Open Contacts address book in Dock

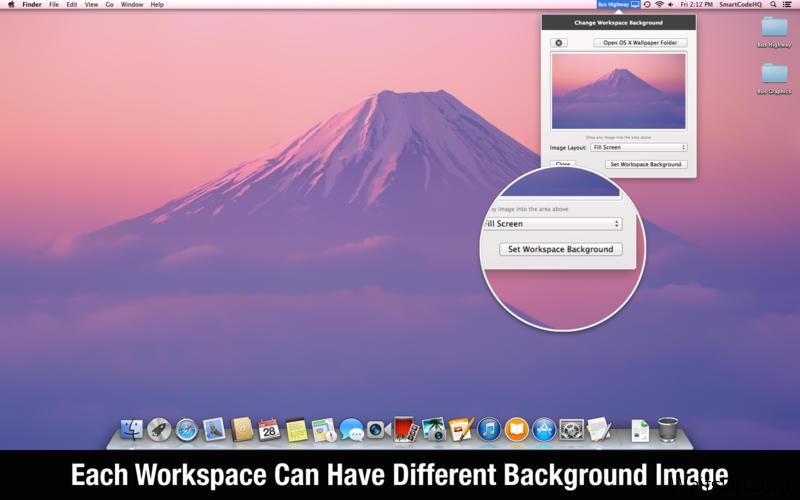[242, 430]
